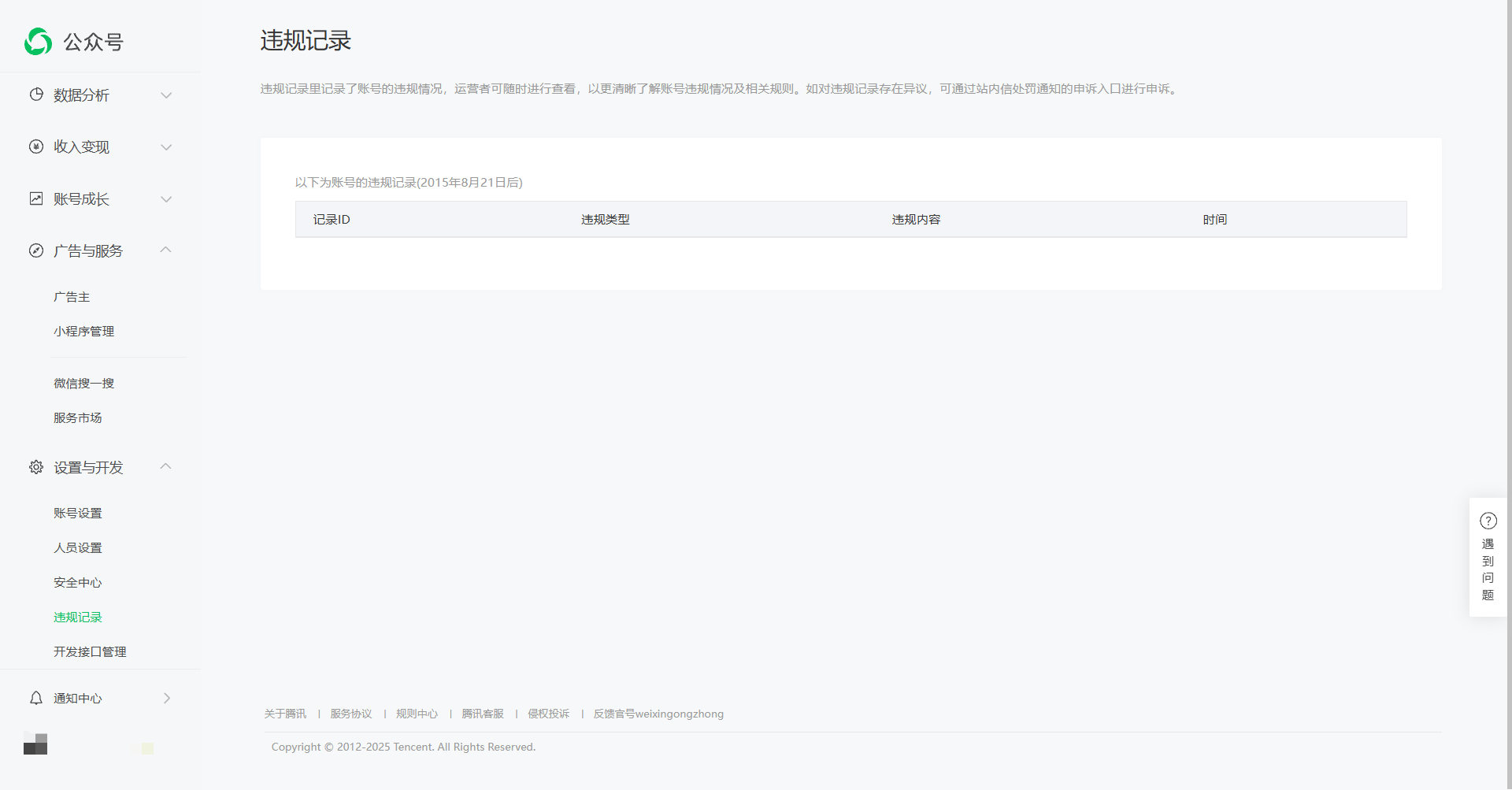The image size is (1512, 790).
Task: Click the 账号成长 growth chart icon
Action: click(x=36, y=198)
